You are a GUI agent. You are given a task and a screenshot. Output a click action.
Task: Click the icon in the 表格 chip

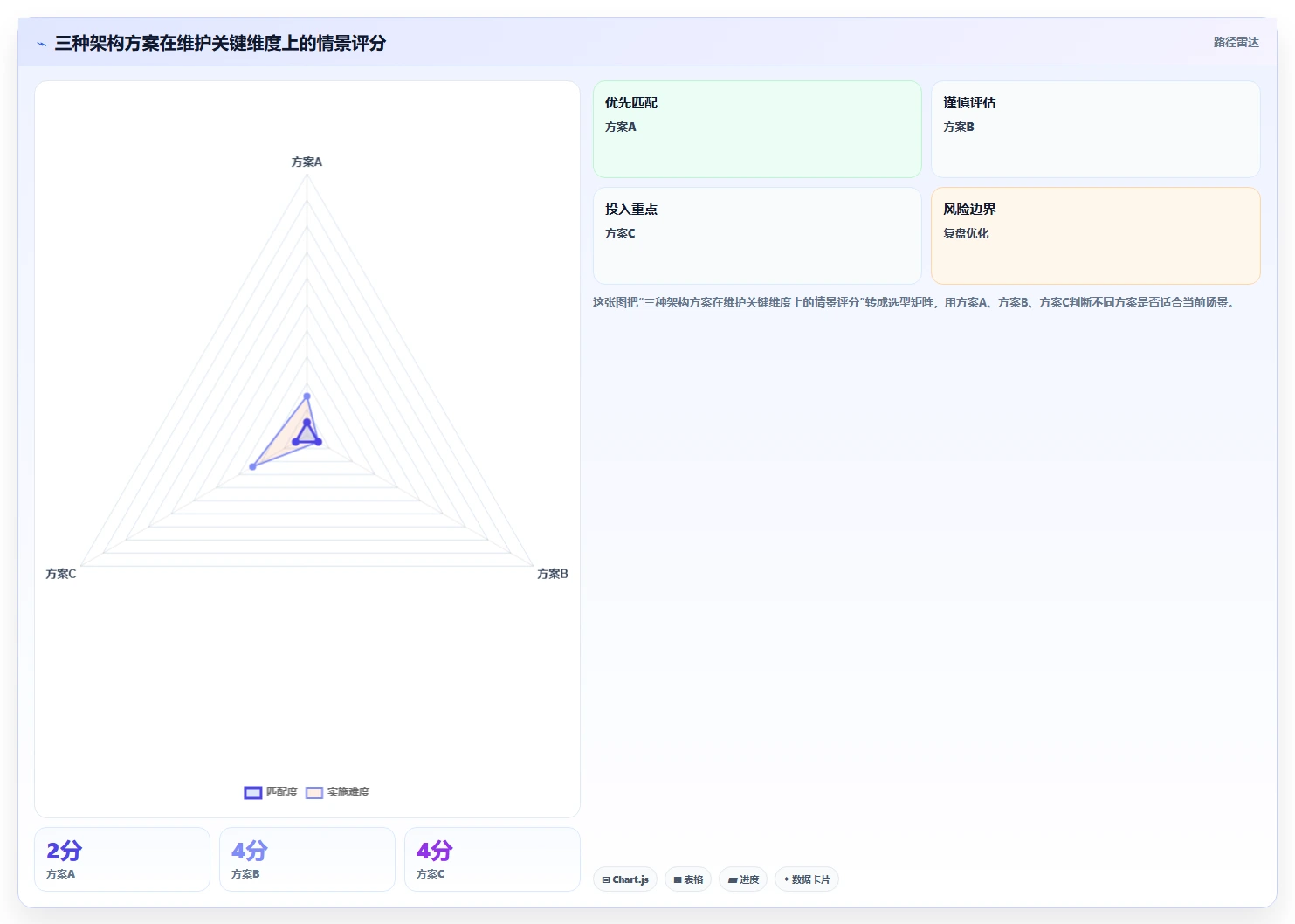[x=678, y=879]
